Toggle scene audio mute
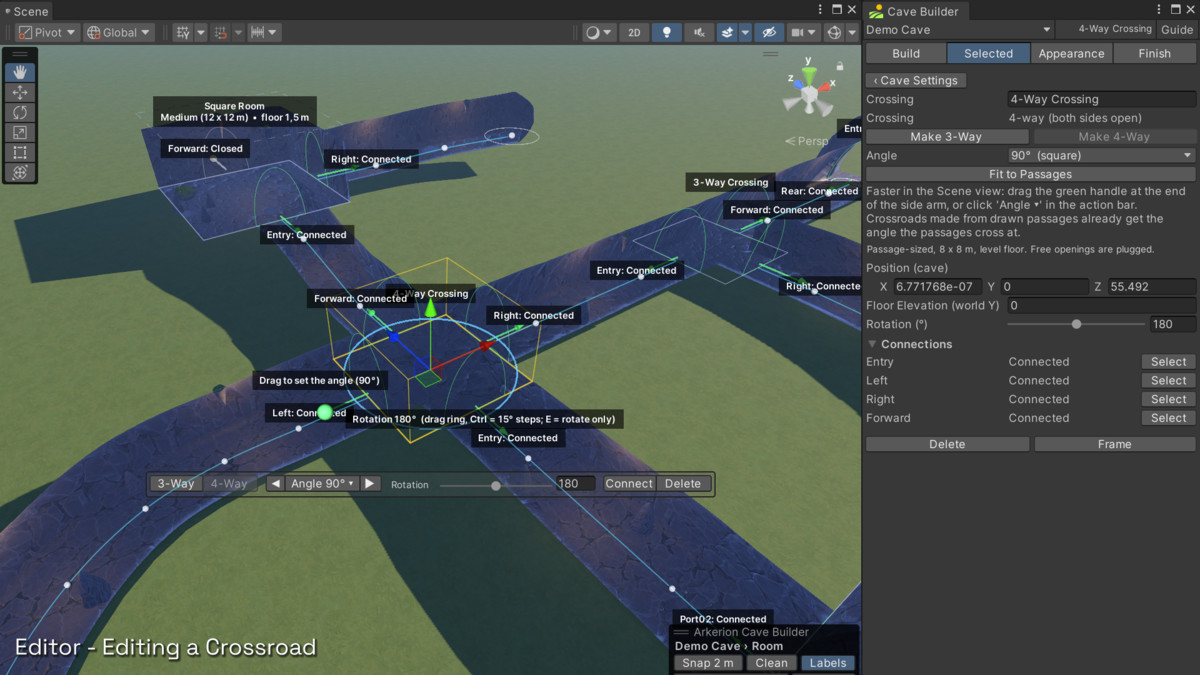This screenshot has height=675, width=1200. coord(697,32)
